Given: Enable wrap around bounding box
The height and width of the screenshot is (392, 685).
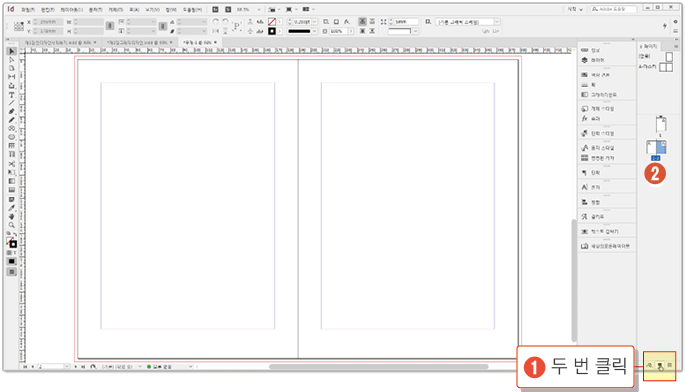Looking at the screenshot, I should coord(372,21).
